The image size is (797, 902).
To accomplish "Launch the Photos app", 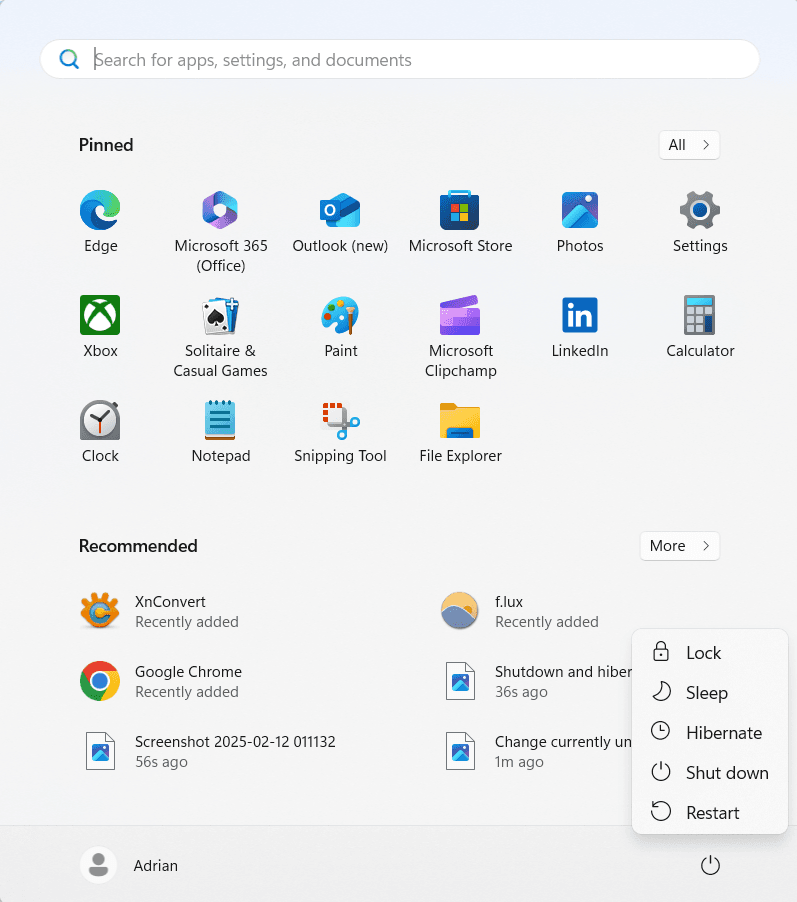I will [x=580, y=221].
